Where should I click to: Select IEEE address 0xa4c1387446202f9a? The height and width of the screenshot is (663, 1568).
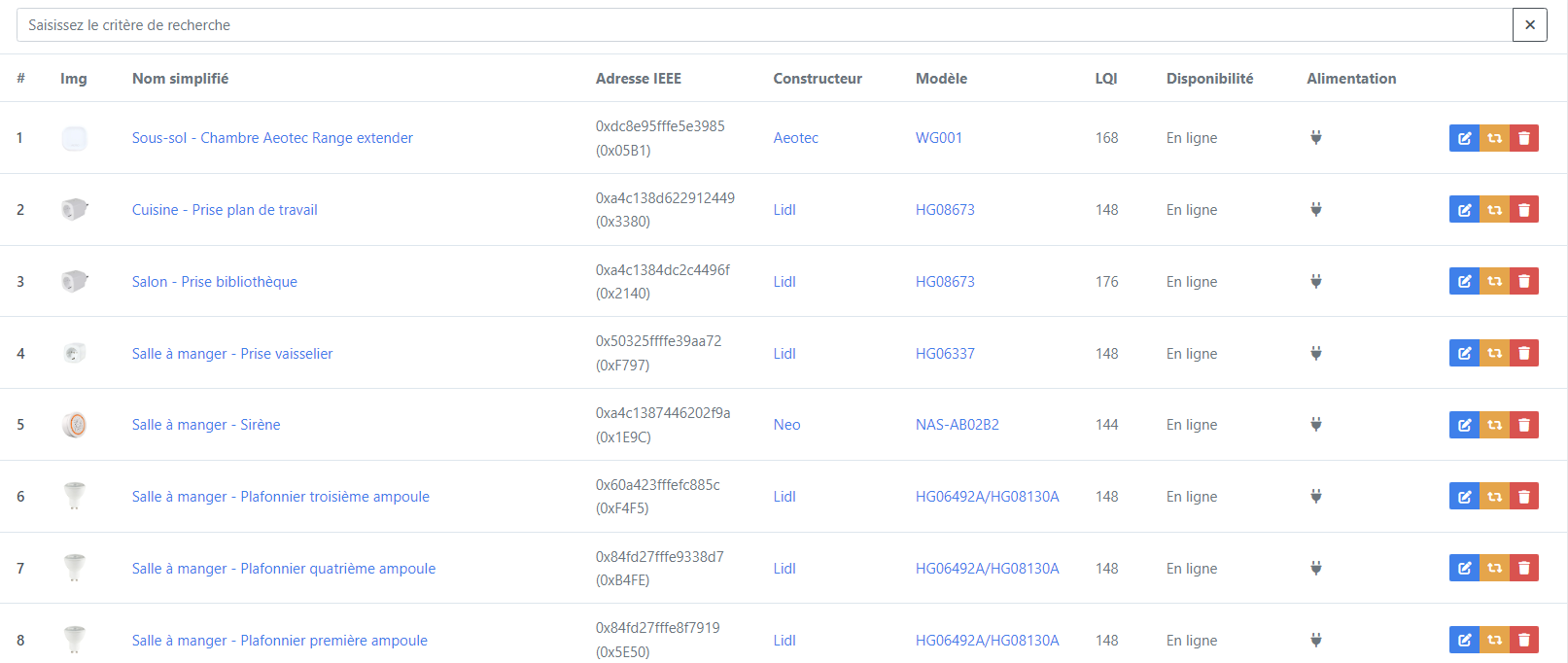[x=663, y=413]
